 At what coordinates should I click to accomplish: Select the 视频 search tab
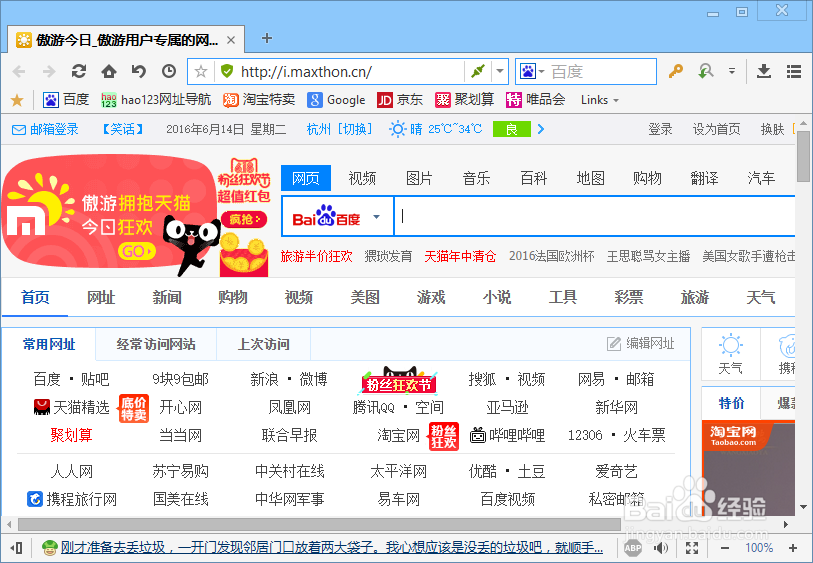[x=362, y=178]
